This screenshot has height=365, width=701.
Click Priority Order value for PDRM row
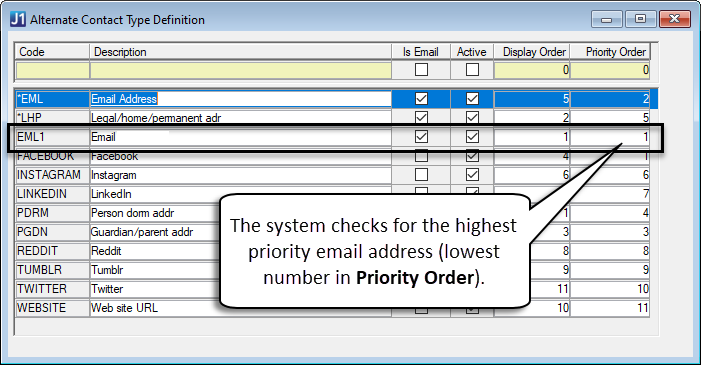[610, 213]
